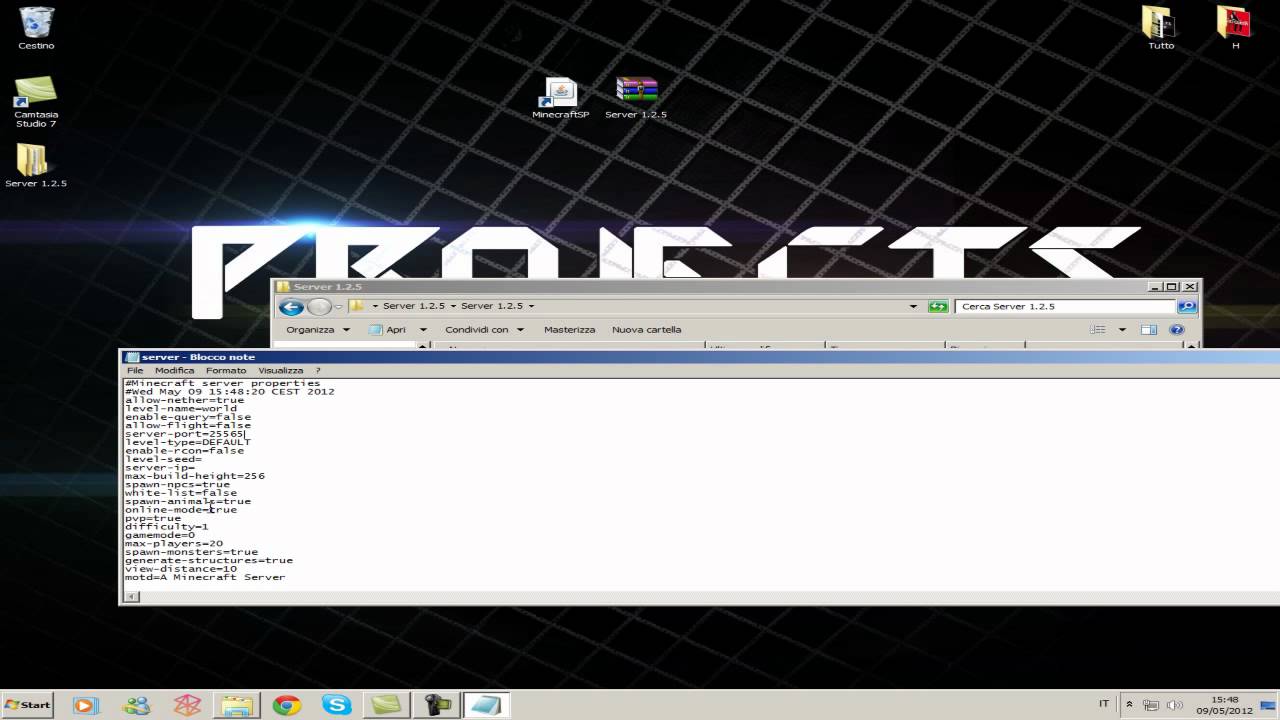The width and height of the screenshot is (1280, 720).
Task: Click the line online-mode=true
Action: click(181, 510)
